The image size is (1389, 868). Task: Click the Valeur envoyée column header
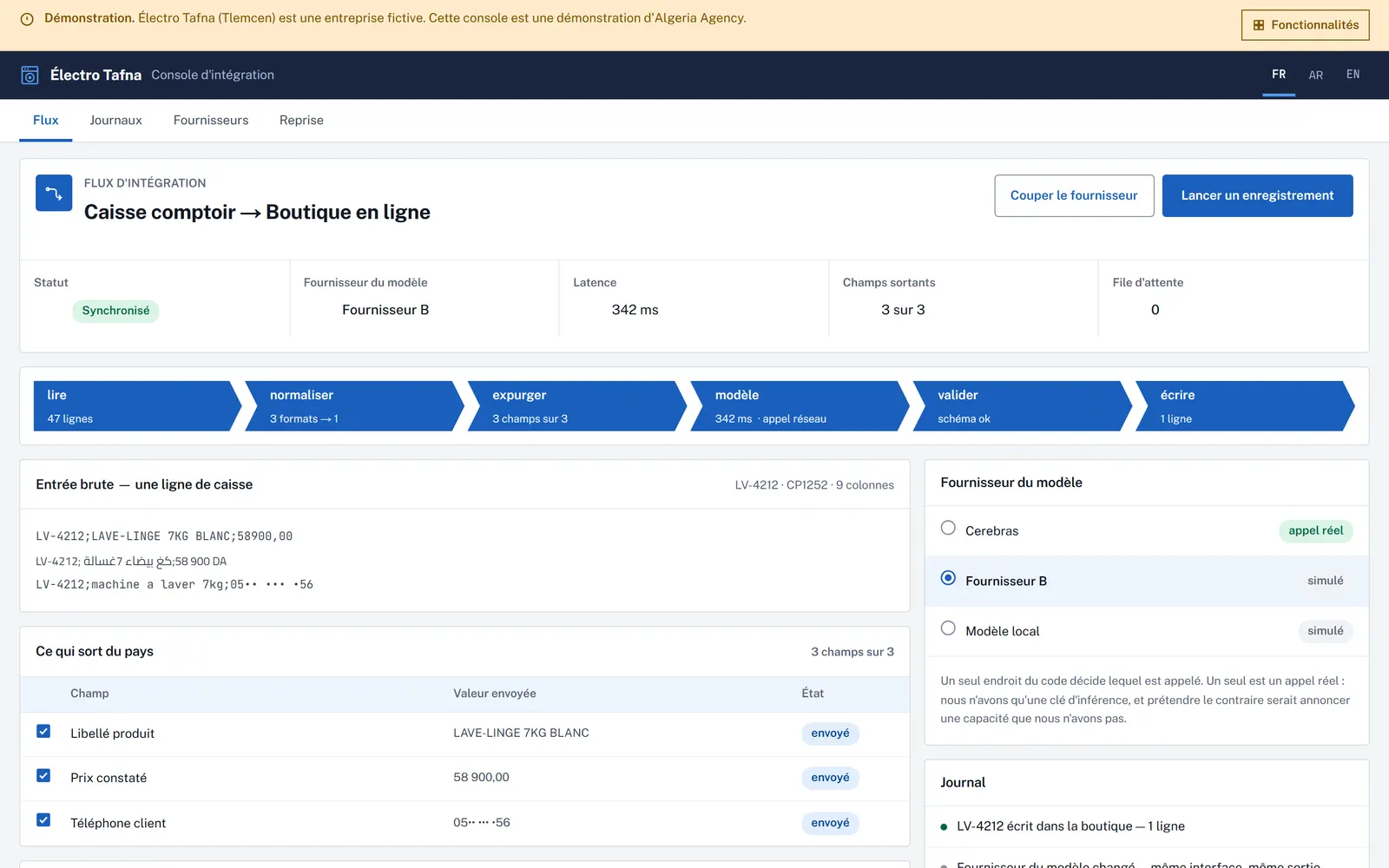point(495,694)
